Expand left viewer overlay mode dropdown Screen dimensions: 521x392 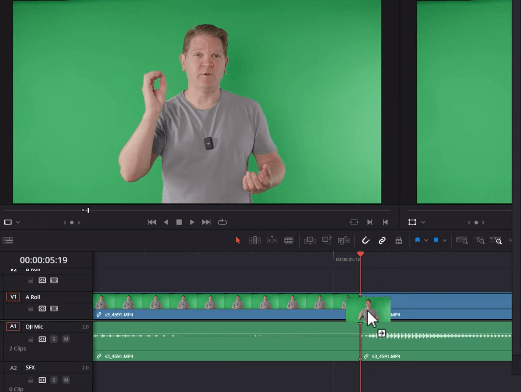[18, 222]
